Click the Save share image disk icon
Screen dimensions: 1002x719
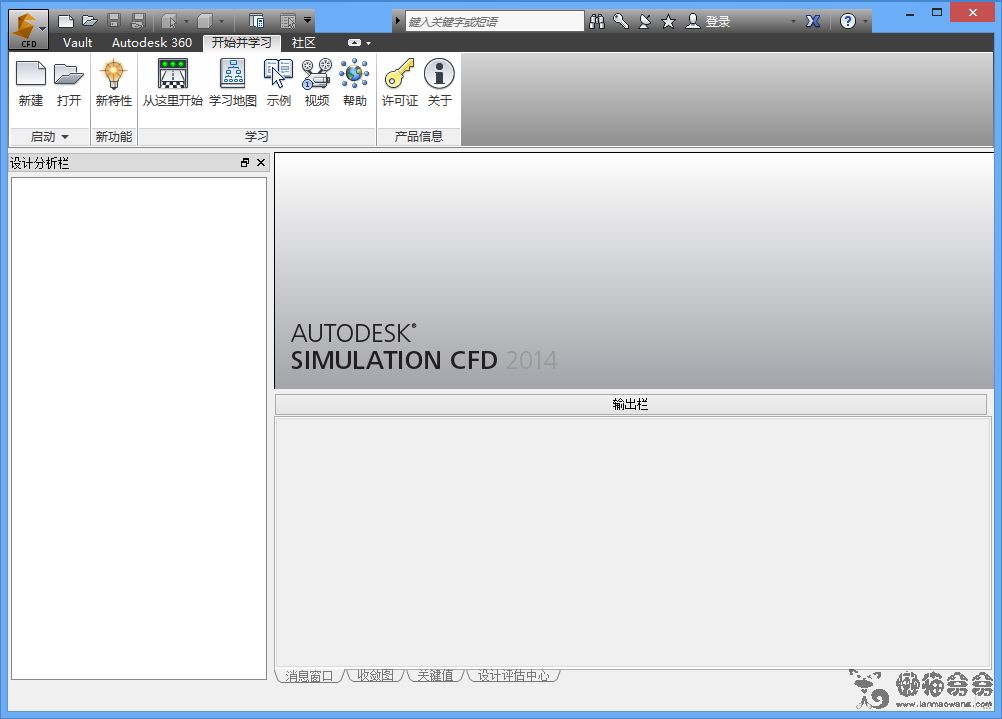138,21
